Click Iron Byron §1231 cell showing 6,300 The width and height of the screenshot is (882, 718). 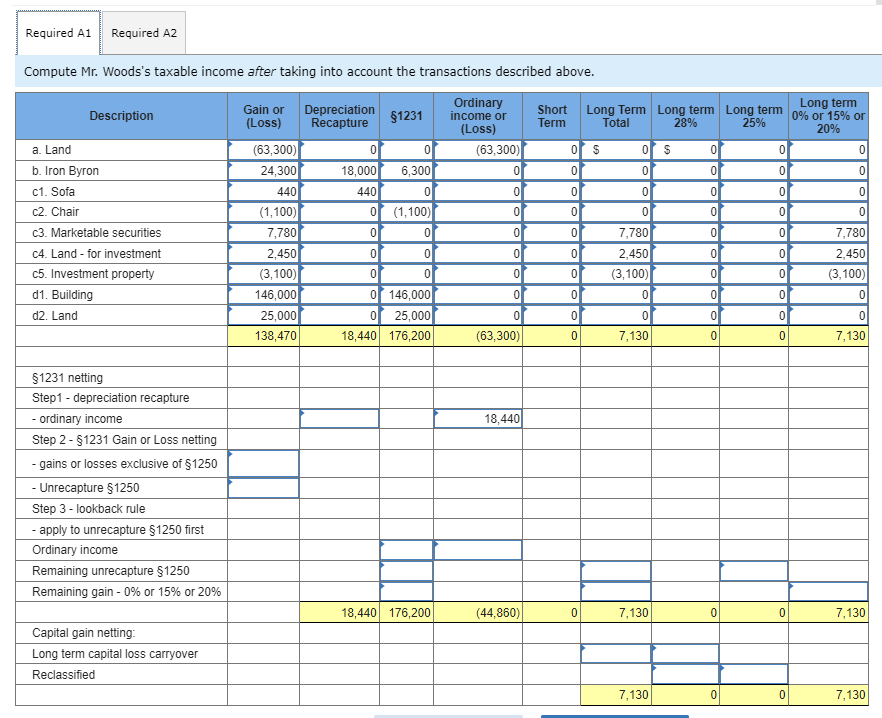[406, 170]
